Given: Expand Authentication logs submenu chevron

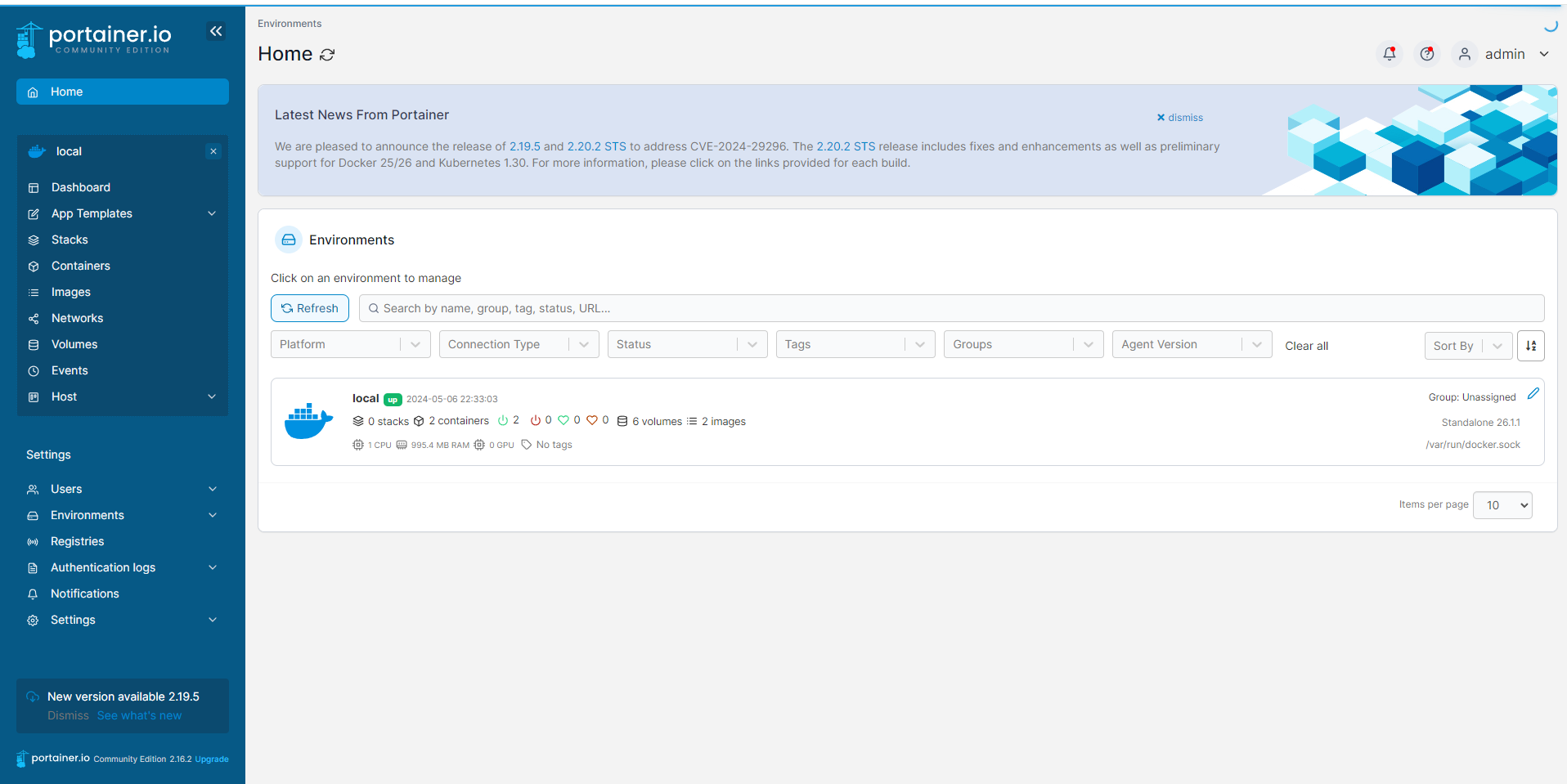Looking at the screenshot, I should 213,567.
